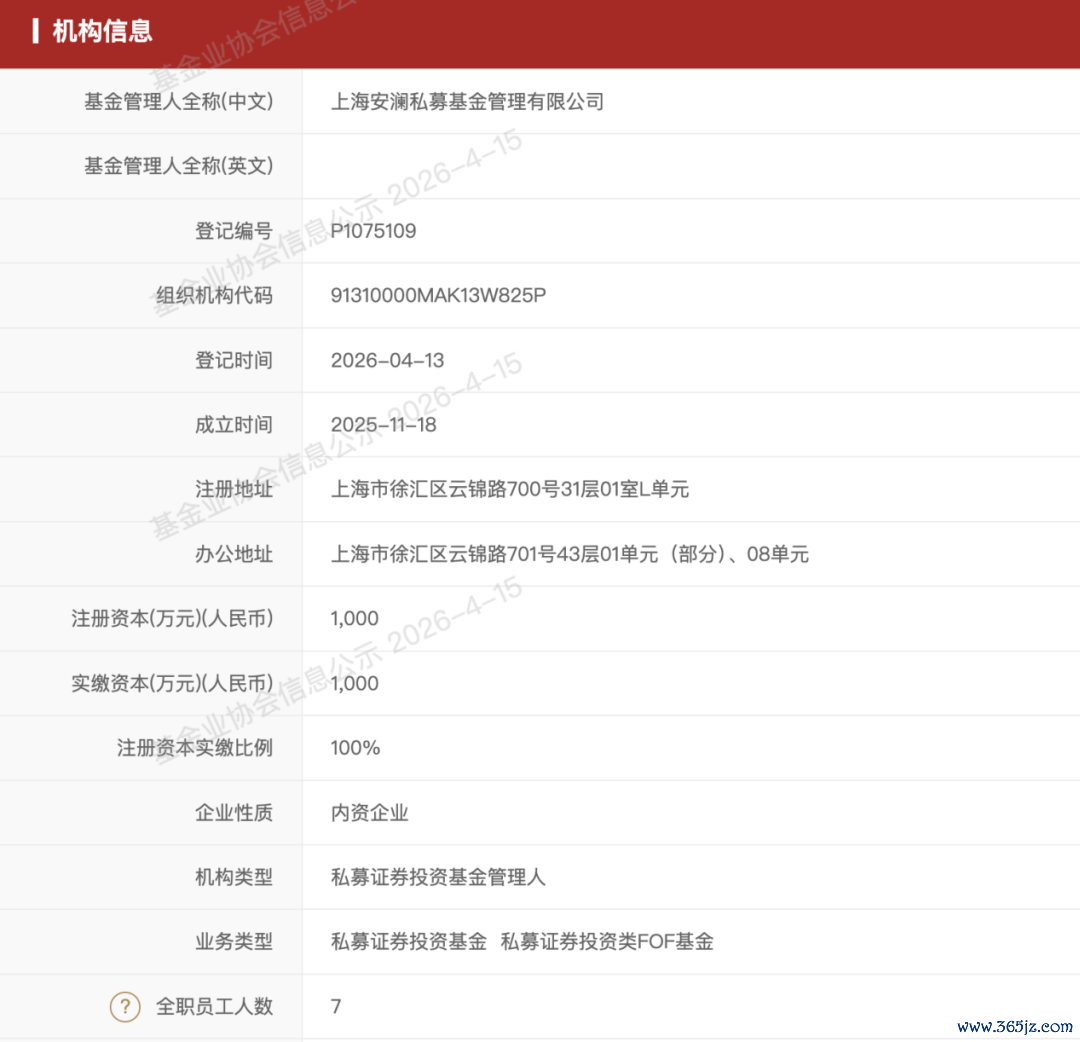Click the label 注册资本实缴比例
Viewport: 1080px width, 1042px height.
pyautogui.click(x=195, y=748)
